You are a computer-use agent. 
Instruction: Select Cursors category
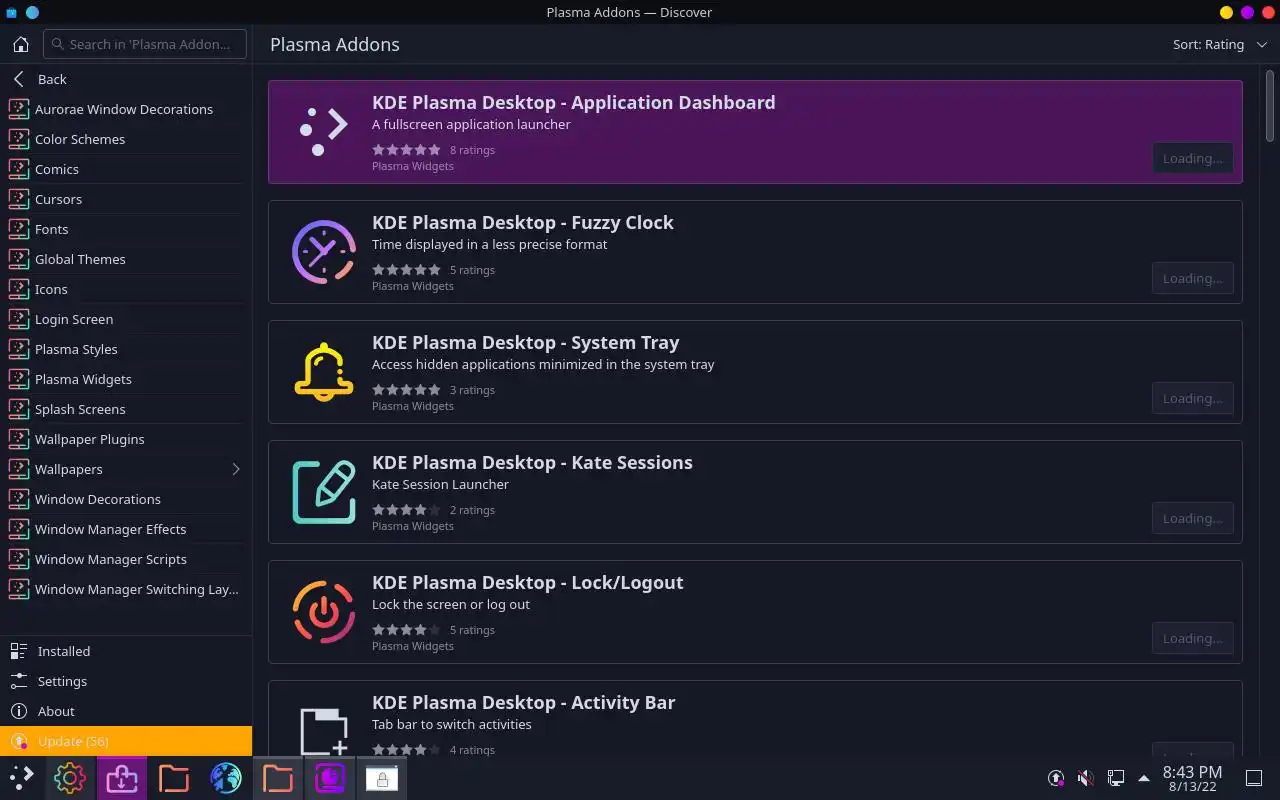(126, 199)
